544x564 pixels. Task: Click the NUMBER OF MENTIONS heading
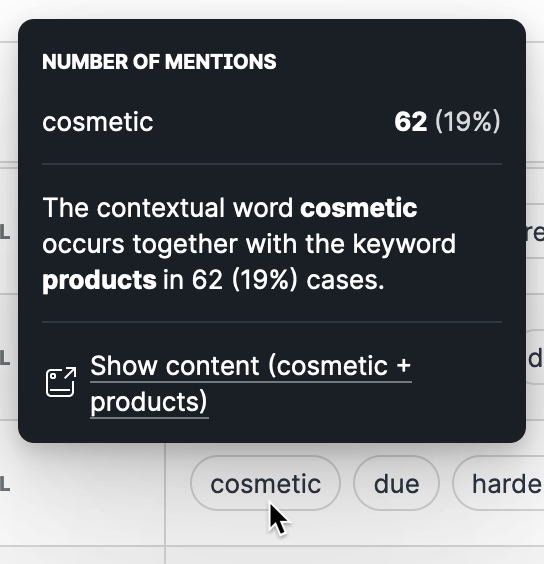159,62
